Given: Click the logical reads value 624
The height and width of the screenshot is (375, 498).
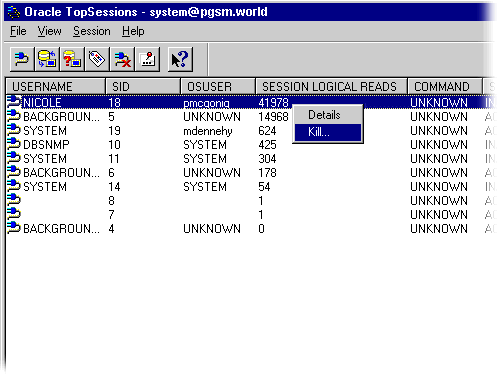Looking at the screenshot, I should 267,131.
